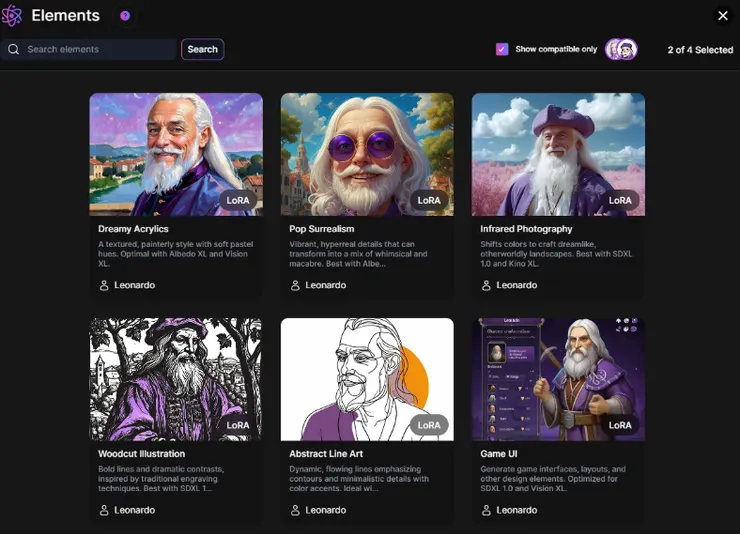The image size is (740, 534).
Task: Select the Game UI thumbnail
Action: point(558,379)
